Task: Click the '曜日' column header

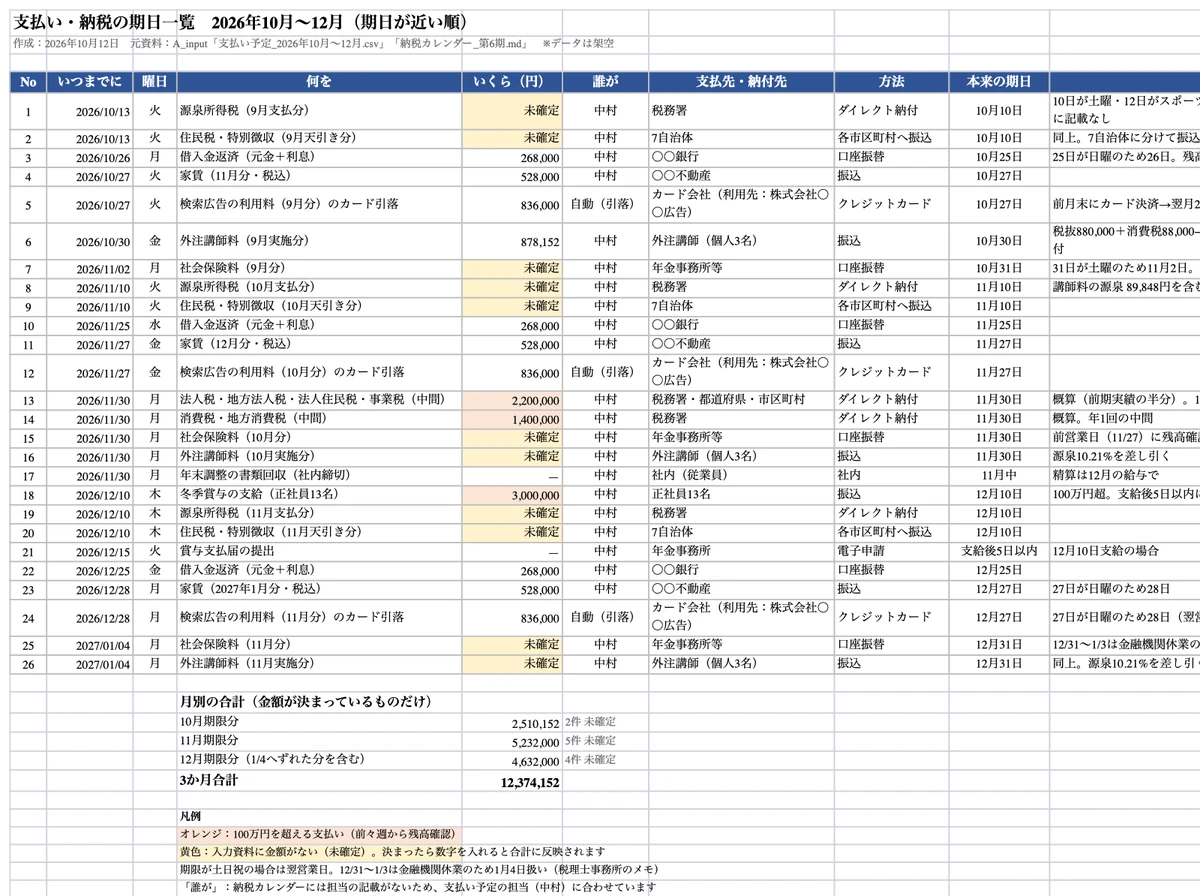Action: [155, 82]
